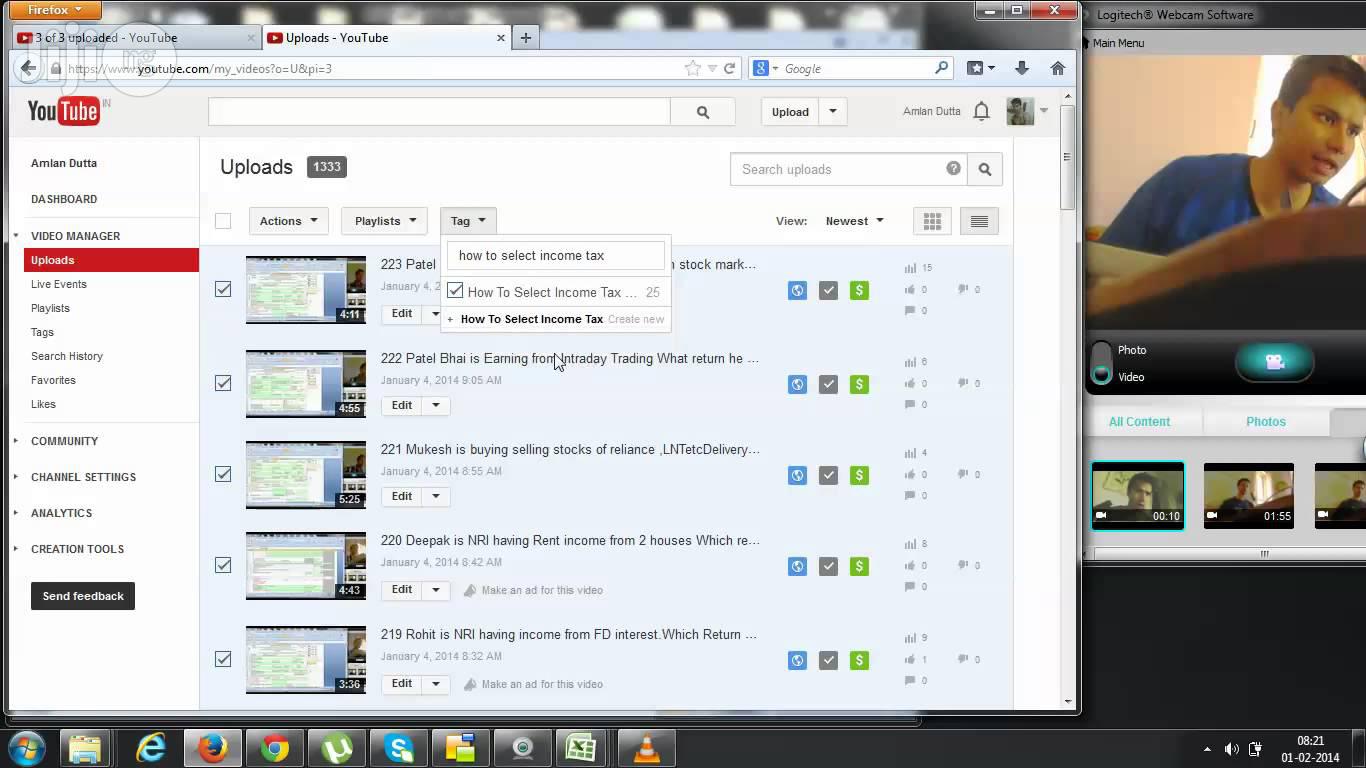This screenshot has width=1366, height=768.
Task: Expand the Channel Settings sidebar section
Action: click(83, 477)
